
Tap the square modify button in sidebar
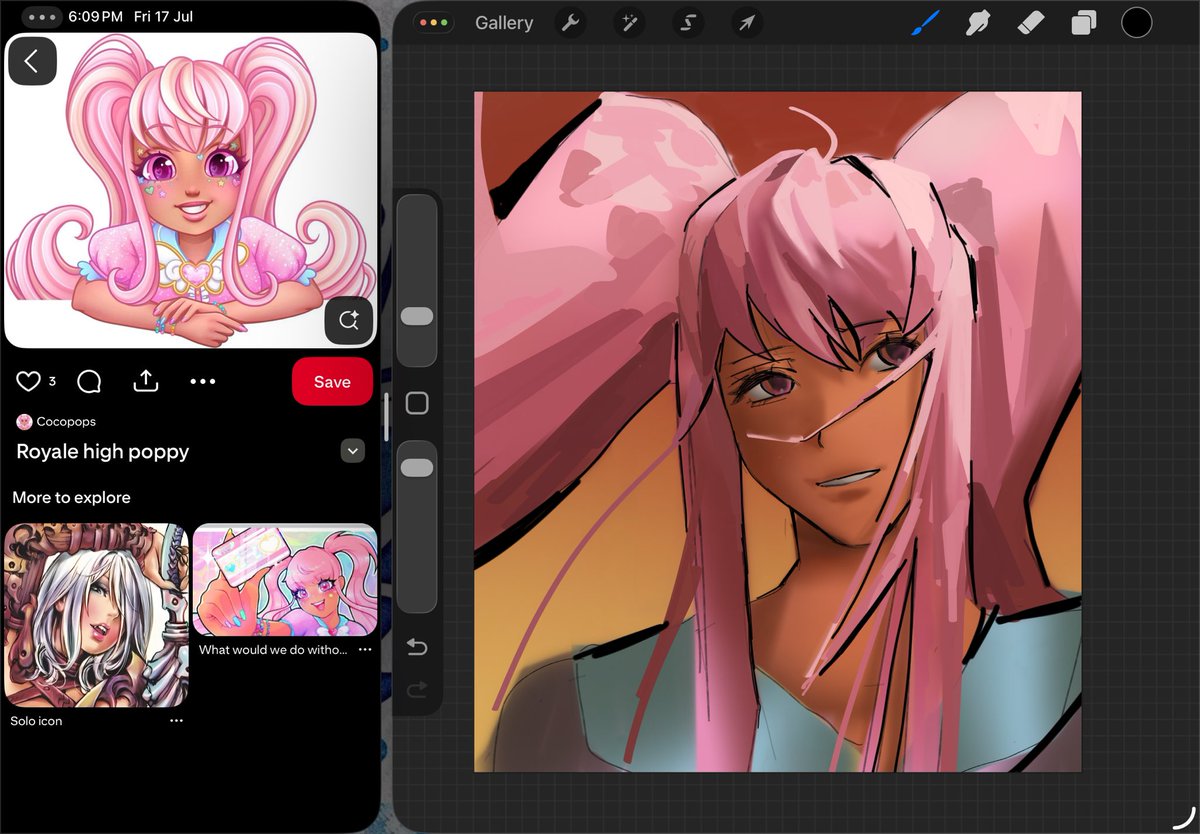coord(417,403)
